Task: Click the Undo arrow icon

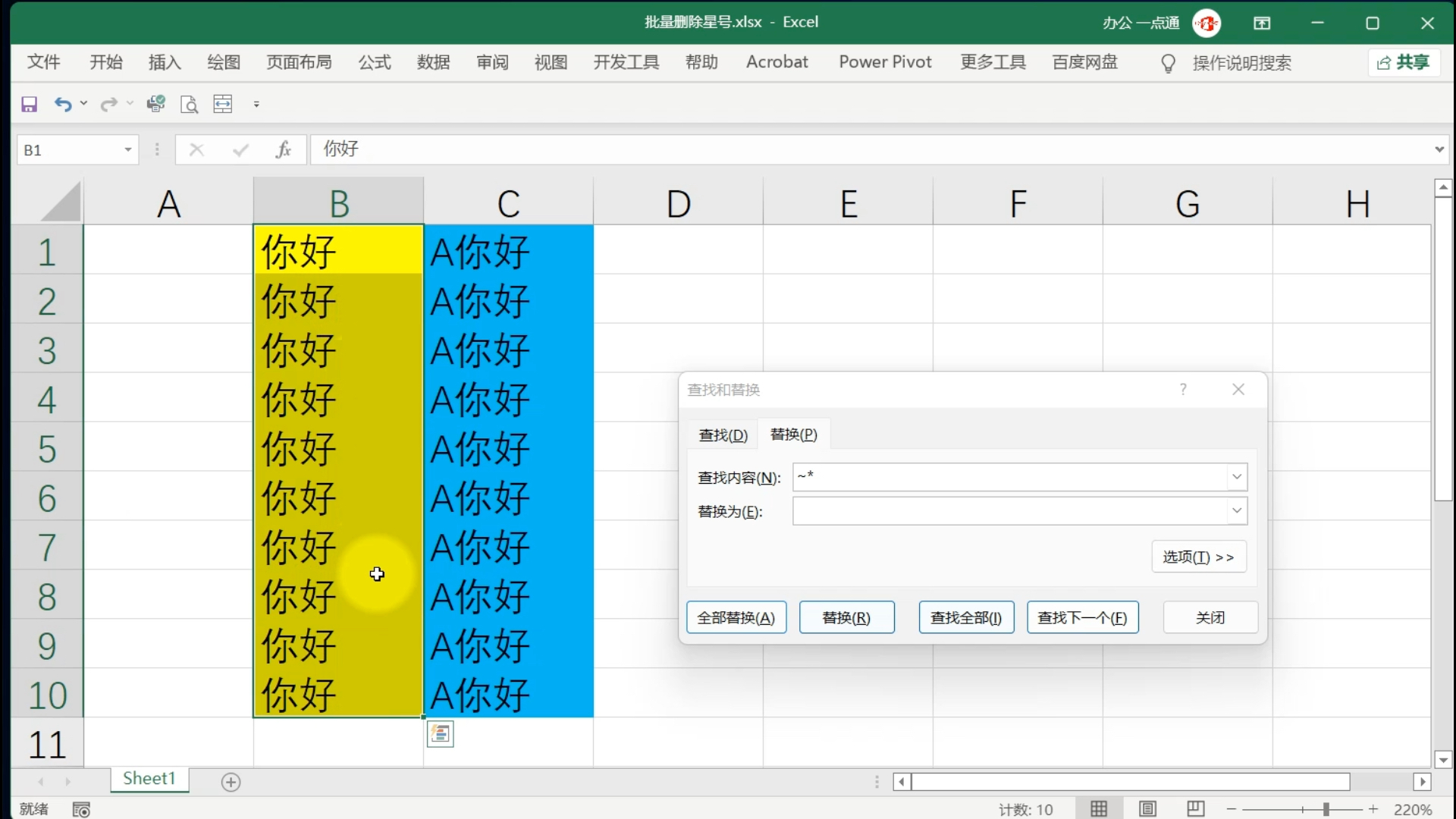Action: pos(63,105)
